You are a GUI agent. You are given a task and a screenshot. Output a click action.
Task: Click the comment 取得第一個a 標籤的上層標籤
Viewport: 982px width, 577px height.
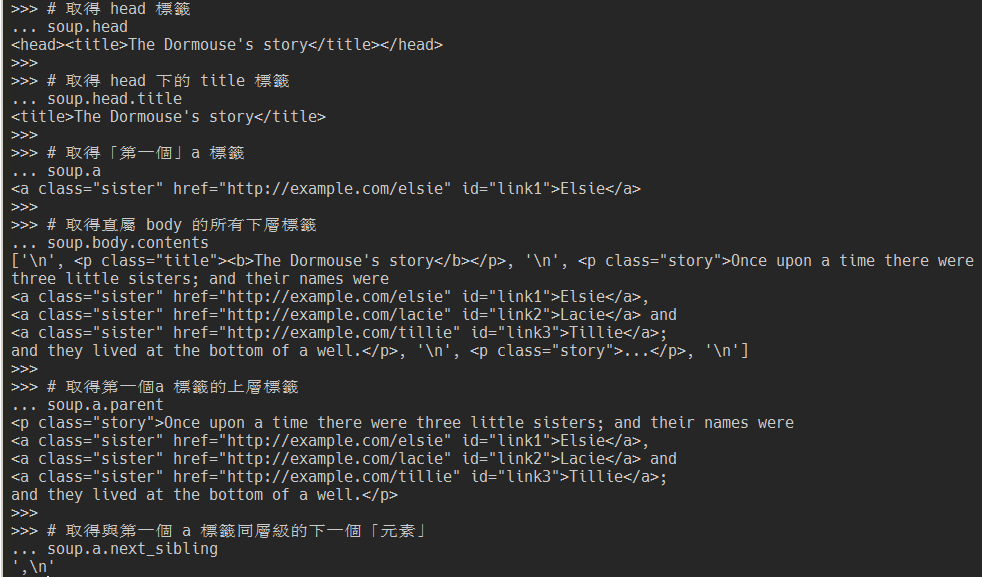coord(173,387)
